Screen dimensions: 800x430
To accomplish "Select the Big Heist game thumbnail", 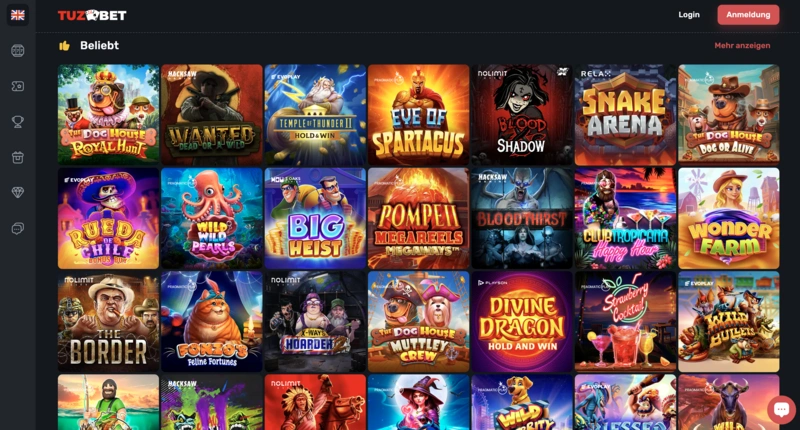I will [315, 218].
